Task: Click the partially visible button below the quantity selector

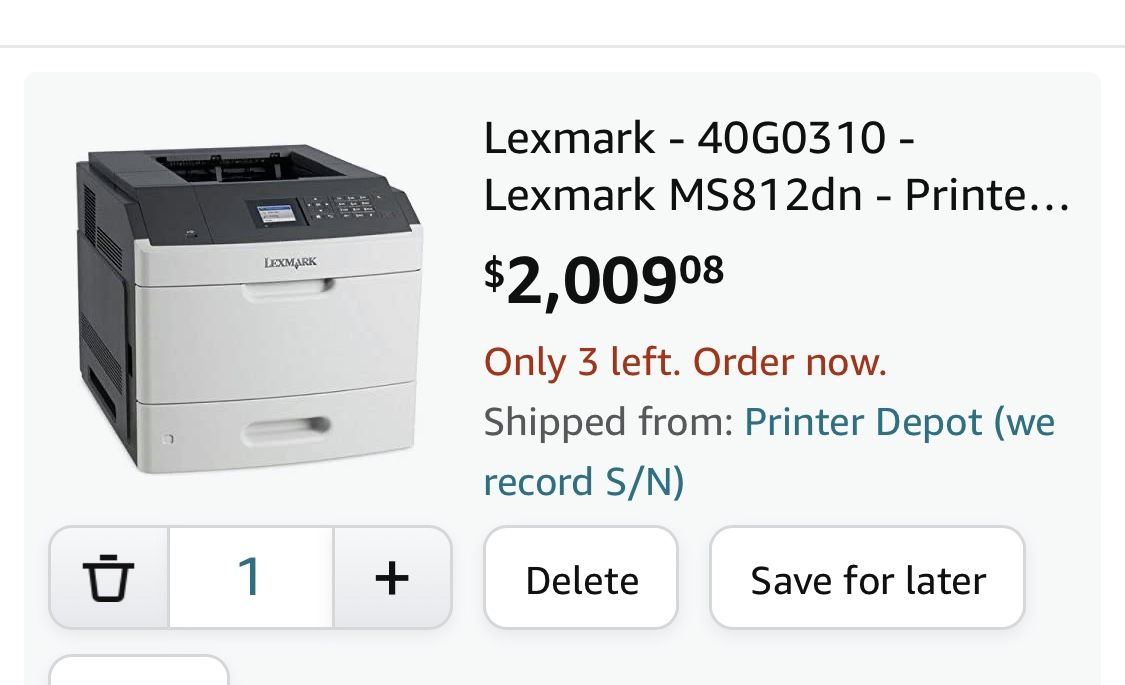Action: [x=138, y=678]
